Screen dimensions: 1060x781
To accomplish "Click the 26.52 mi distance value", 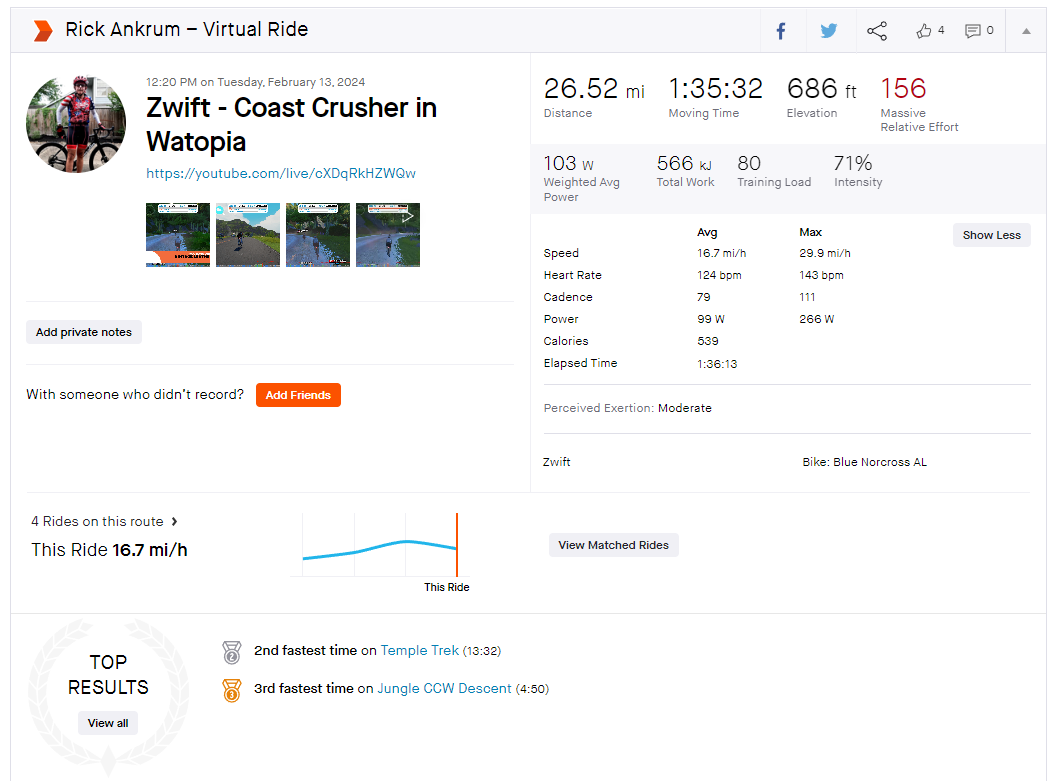I will 594,89.
